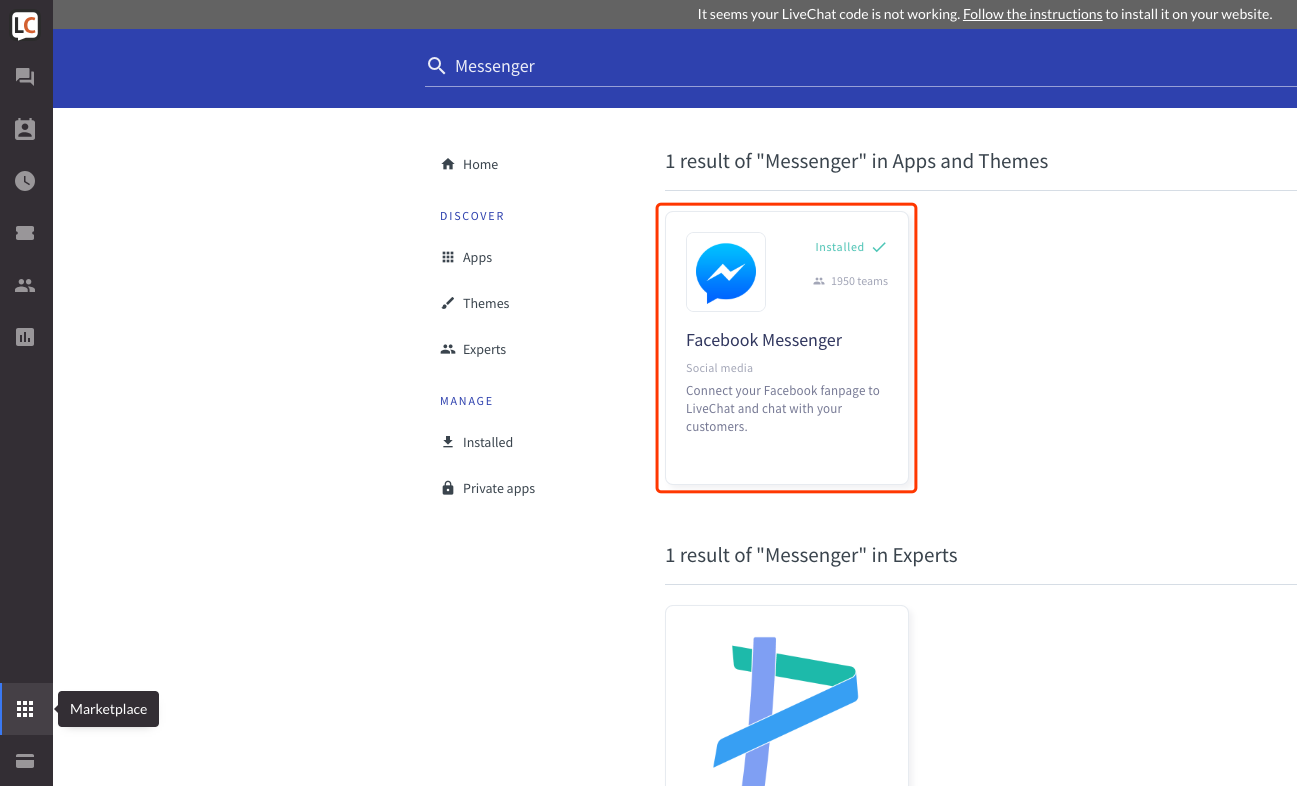Select Themes under Discover
The image size is (1297, 786).
(486, 303)
